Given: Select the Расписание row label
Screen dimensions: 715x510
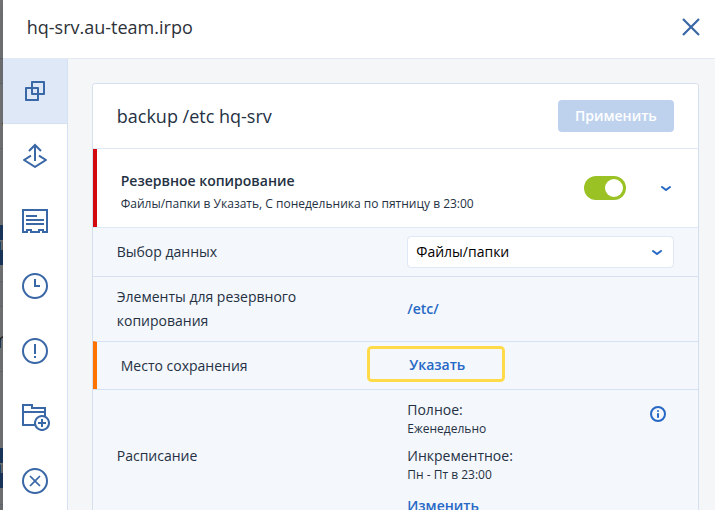Looking at the screenshot, I should click(157, 456).
